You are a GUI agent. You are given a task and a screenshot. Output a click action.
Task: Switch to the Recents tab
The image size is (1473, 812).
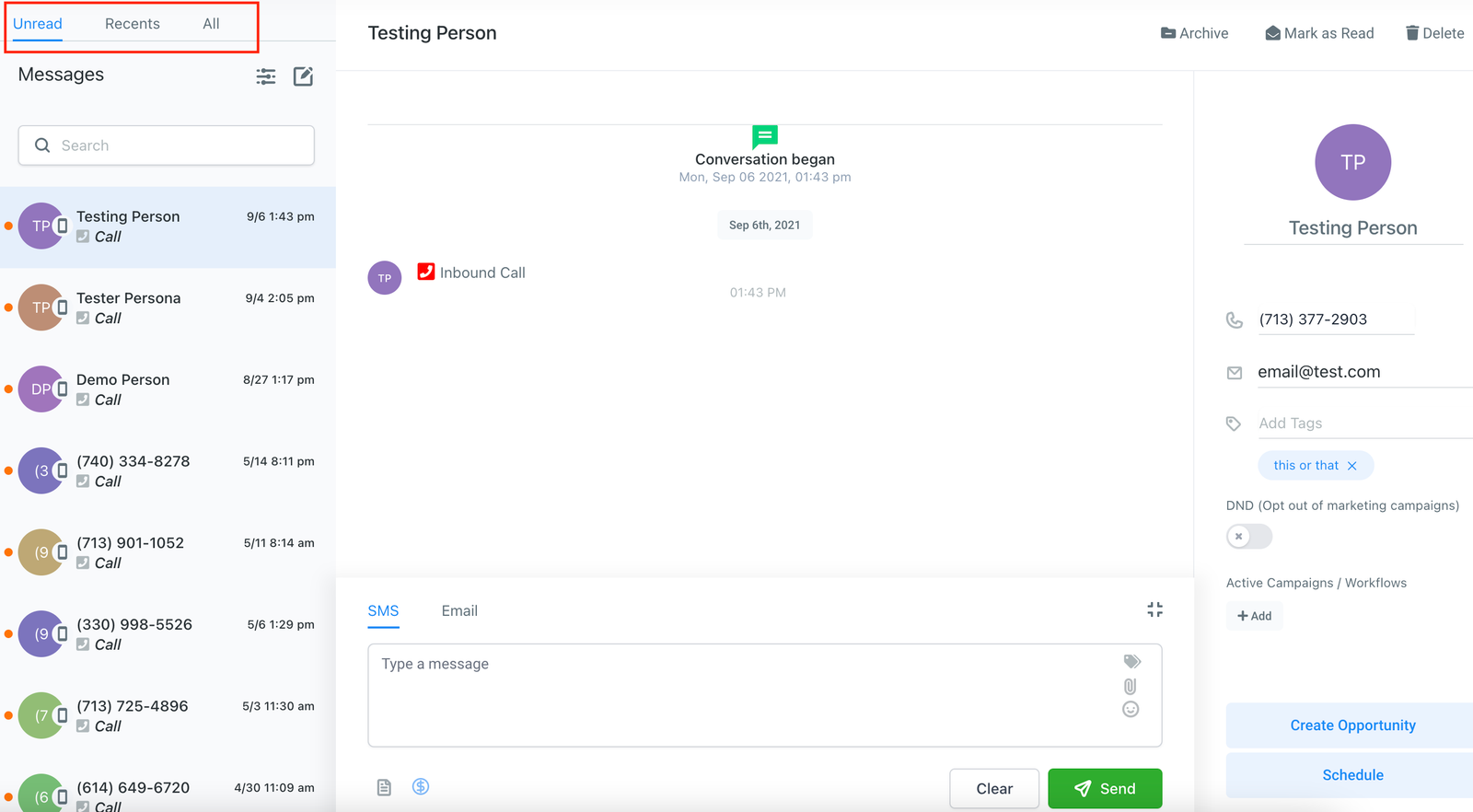[132, 24]
